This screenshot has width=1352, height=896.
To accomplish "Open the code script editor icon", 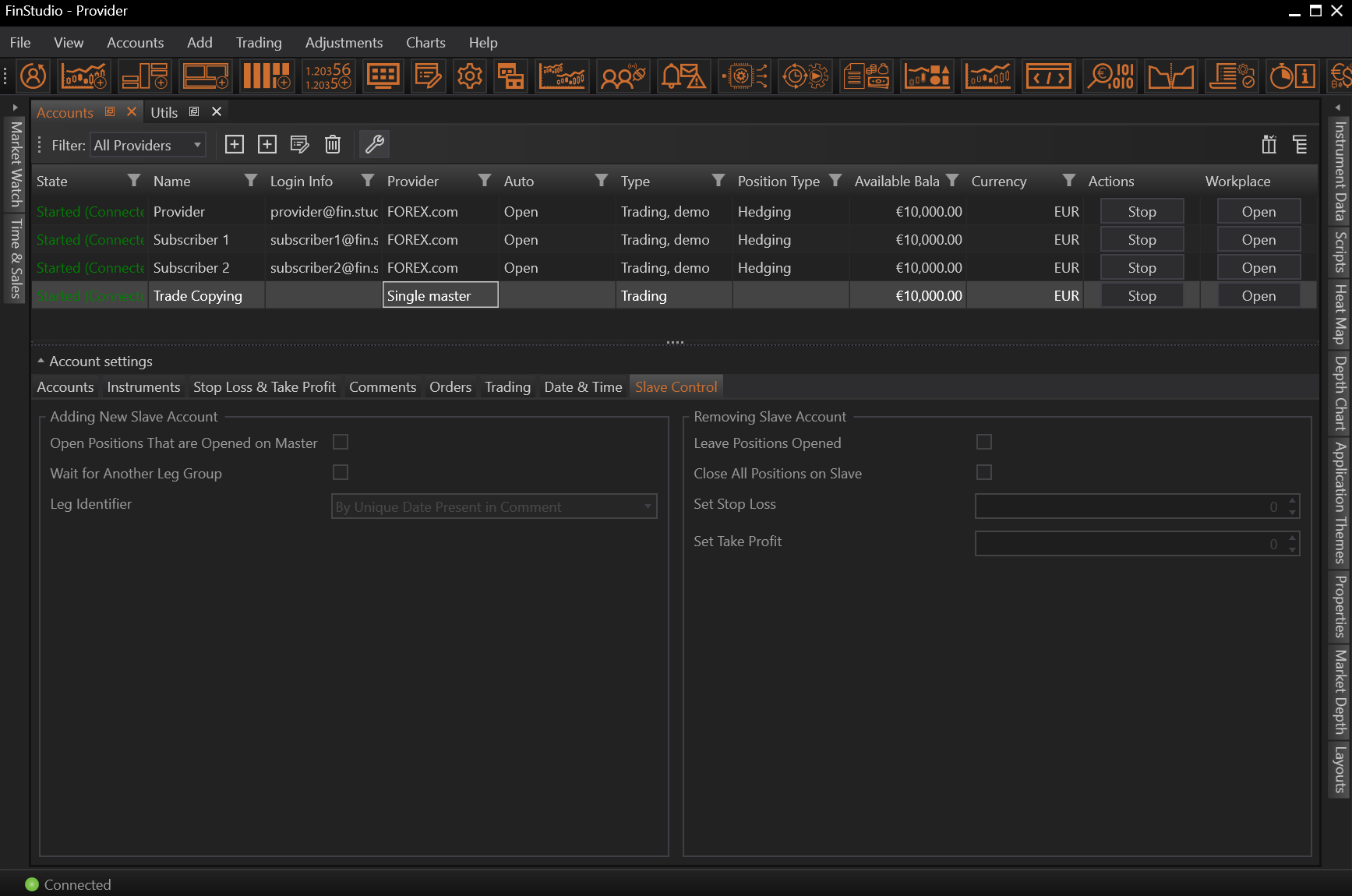I will [1048, 76].
